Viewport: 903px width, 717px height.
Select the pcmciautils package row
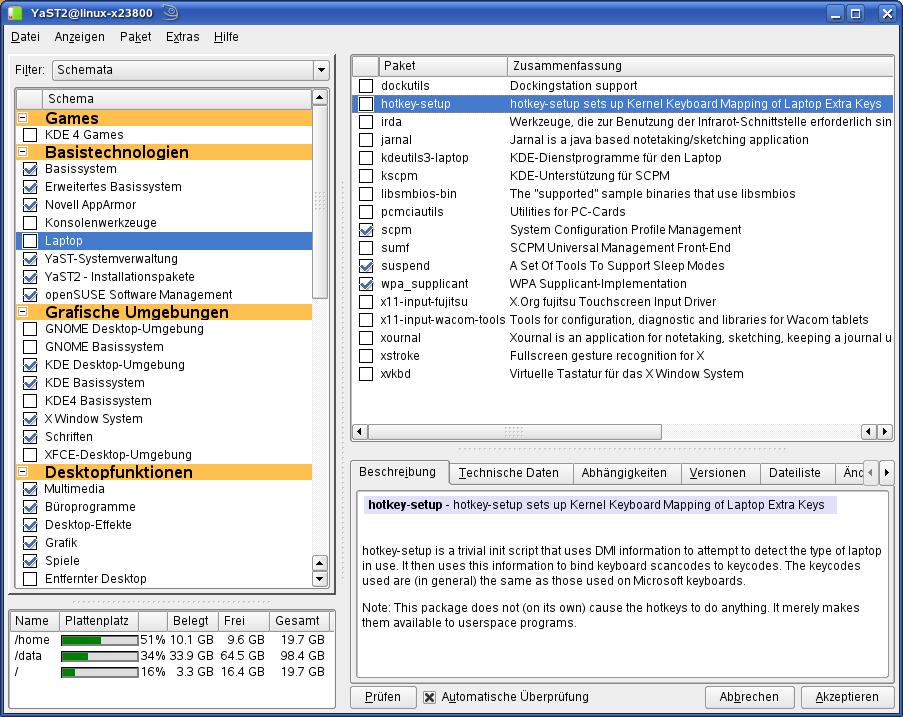point(622,212)
